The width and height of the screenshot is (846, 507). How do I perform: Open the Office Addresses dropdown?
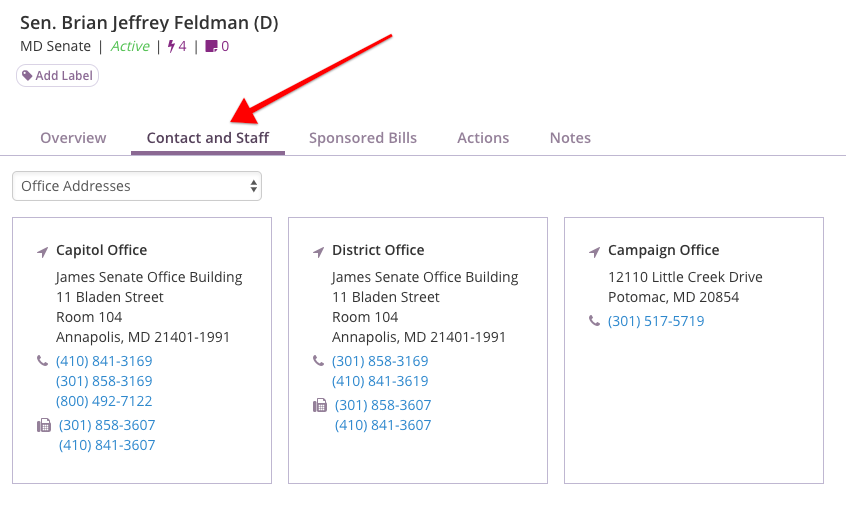coord(137,186)
